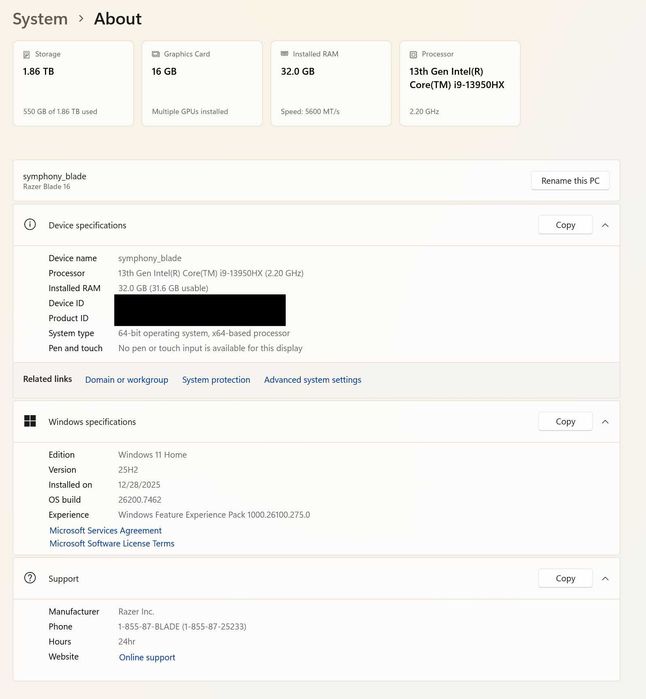Viewport: 646px width, 699px height.
Task: Click the symphony_blade PC name header
Action: click(54, 176)
